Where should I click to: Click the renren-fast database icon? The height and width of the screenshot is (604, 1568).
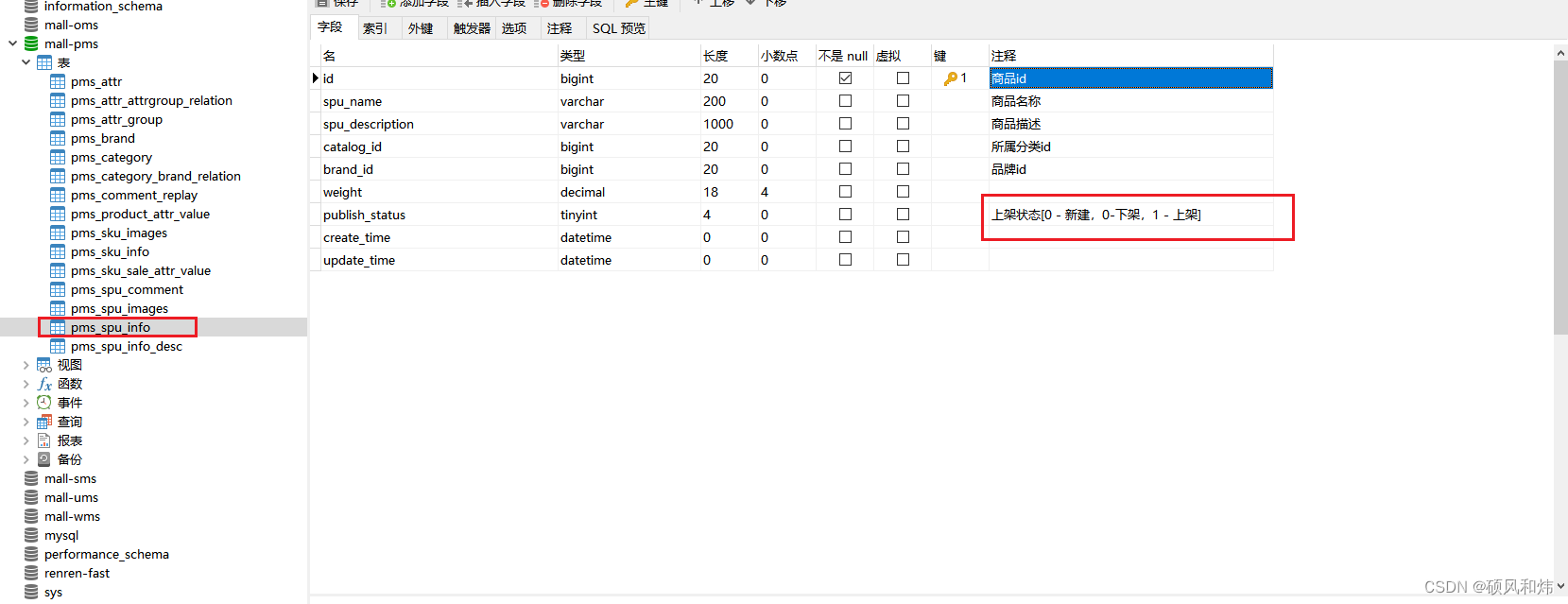point(31,573)
